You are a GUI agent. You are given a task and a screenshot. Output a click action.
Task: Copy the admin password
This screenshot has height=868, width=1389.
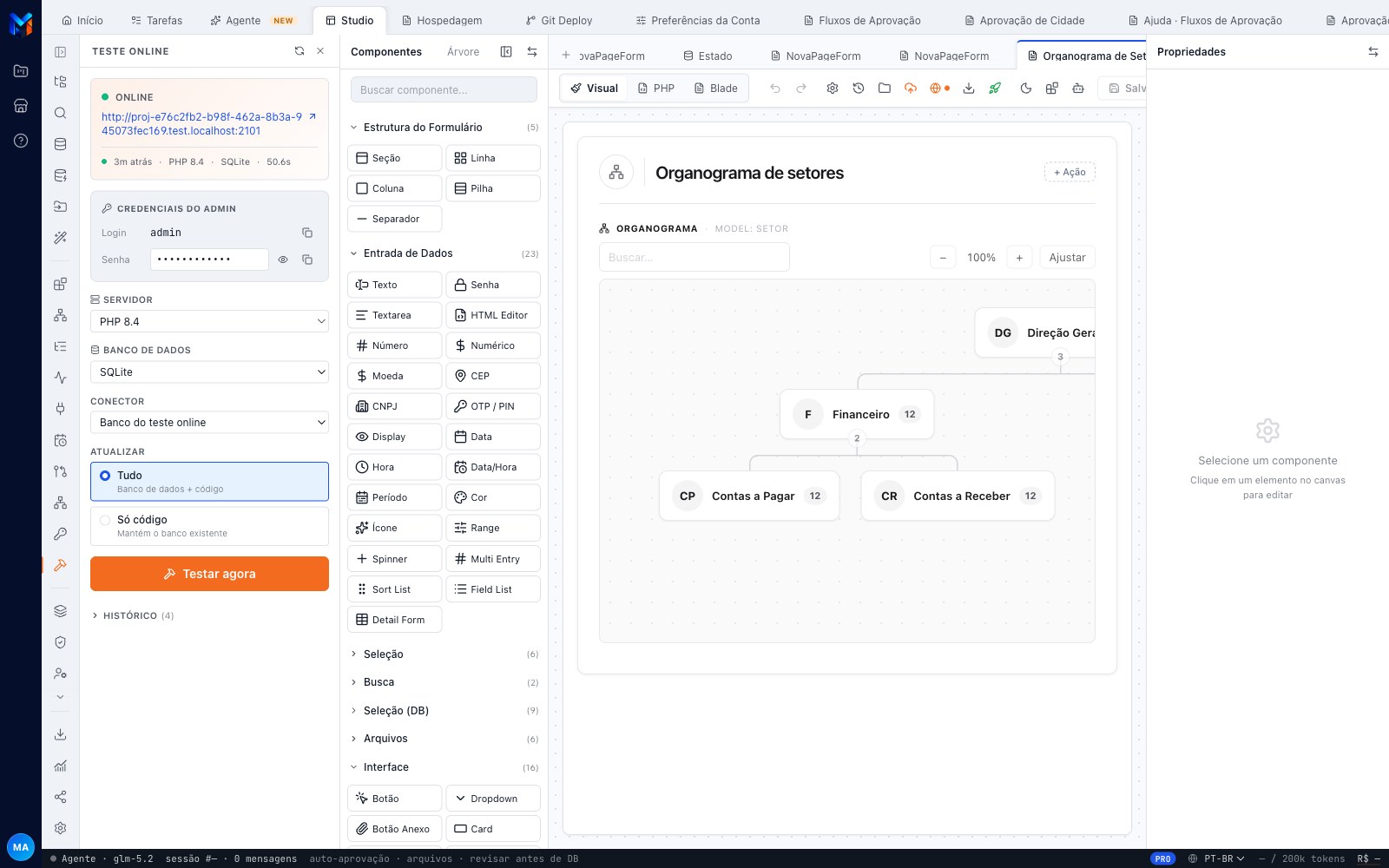(307, 260)
